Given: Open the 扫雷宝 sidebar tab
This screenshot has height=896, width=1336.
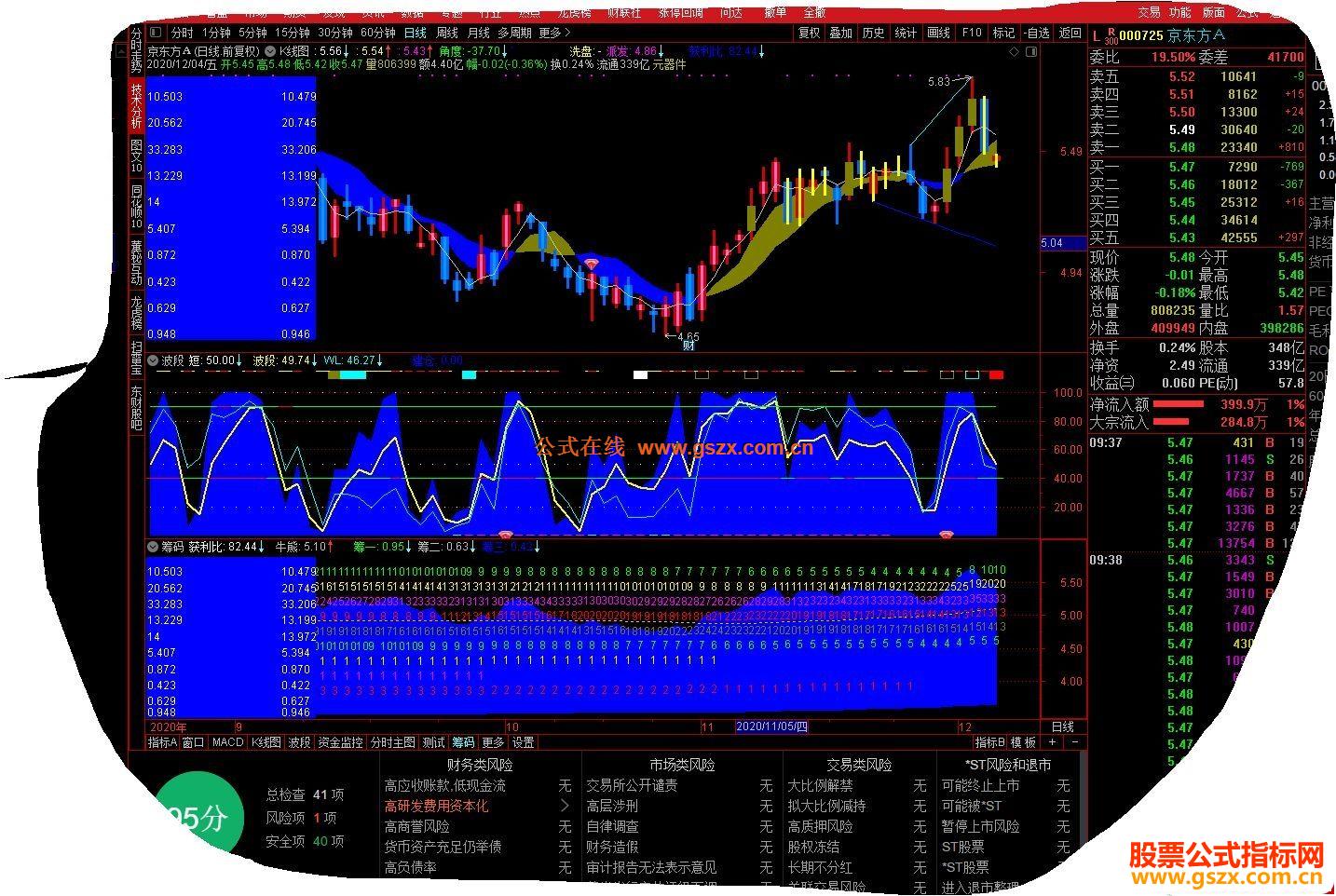Looking at the screenshot, I should [x=136, y=358].
